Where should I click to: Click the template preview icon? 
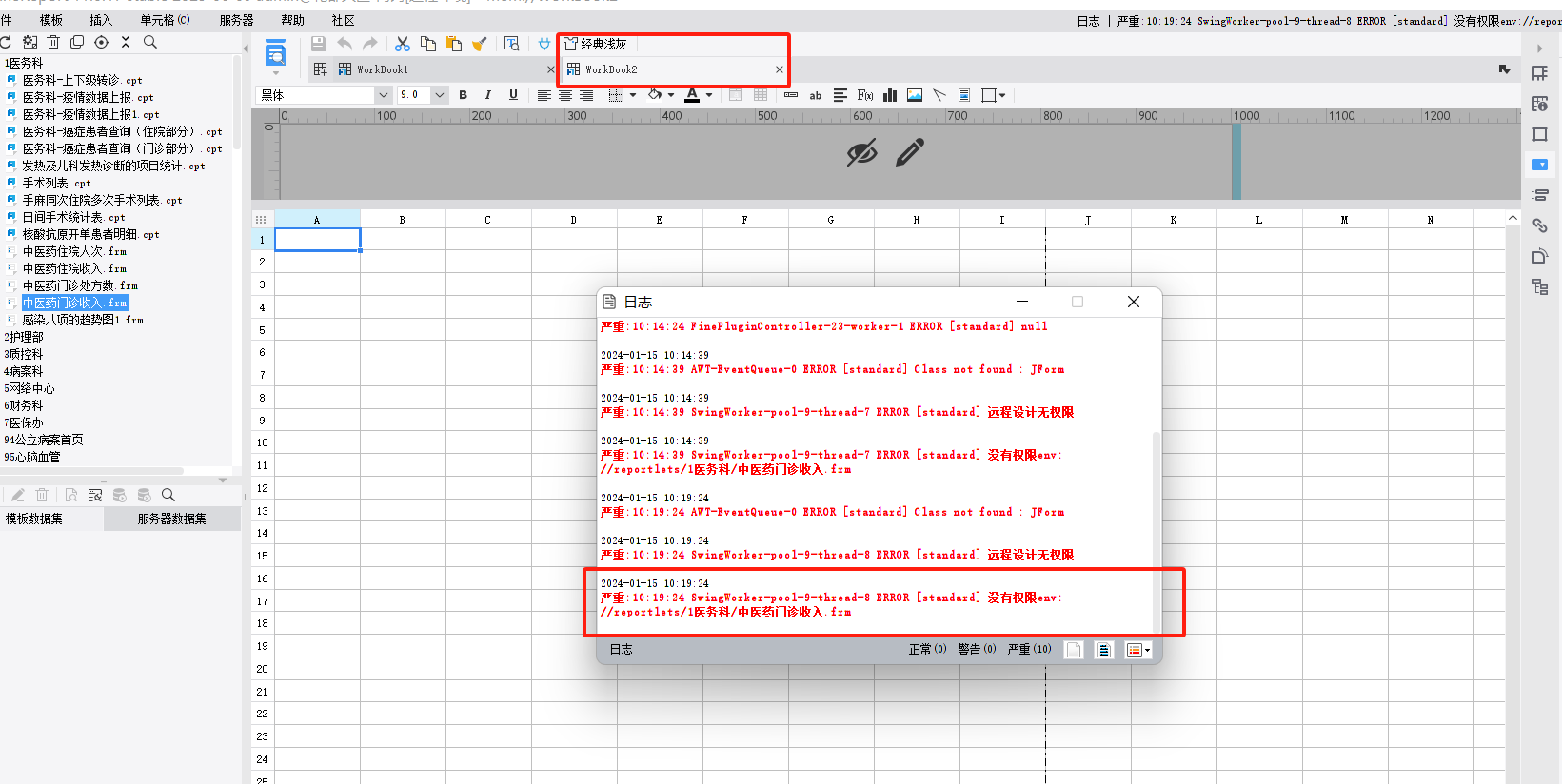pos(511,44)
